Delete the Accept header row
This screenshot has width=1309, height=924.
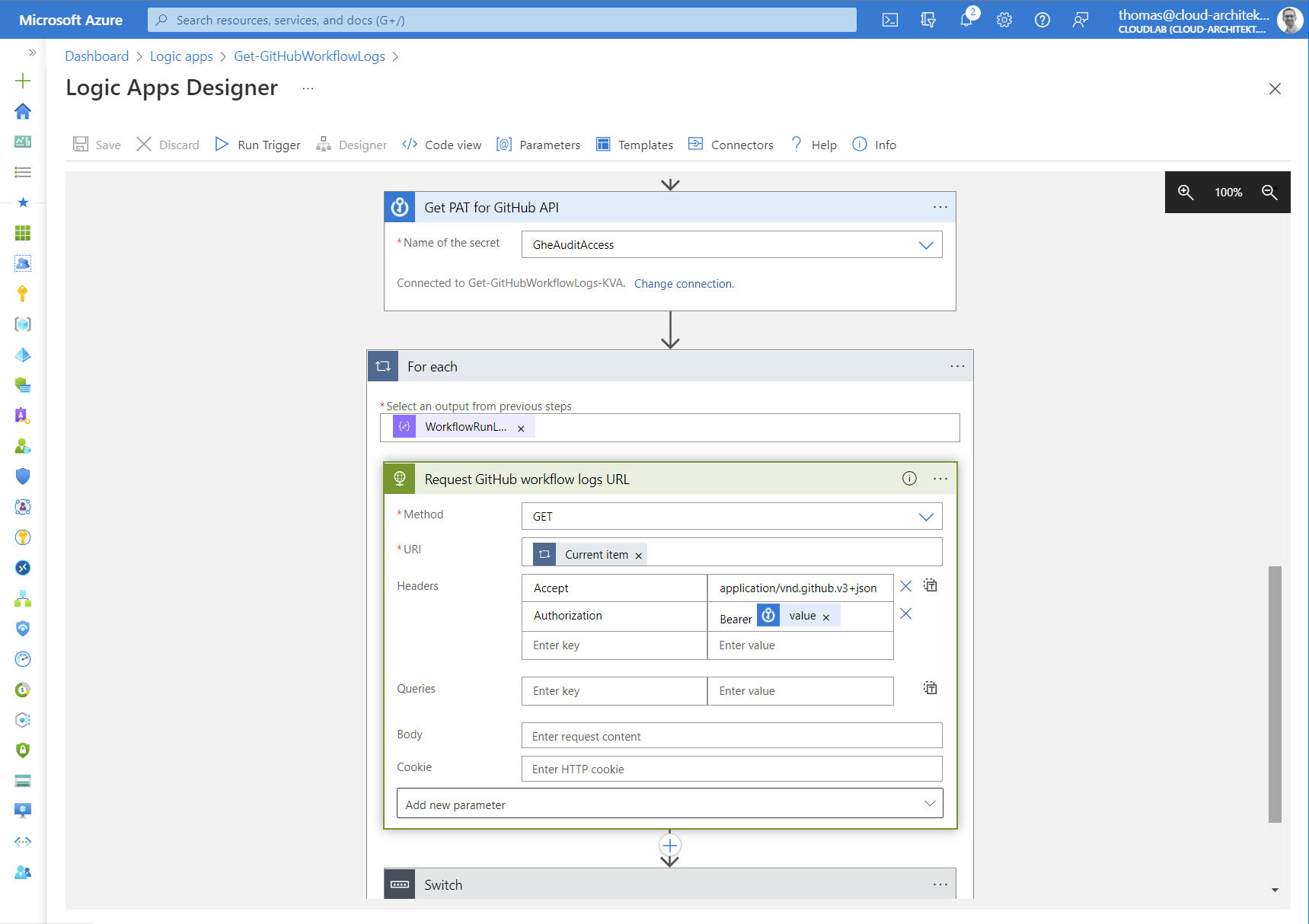click(x=906, y=586)
